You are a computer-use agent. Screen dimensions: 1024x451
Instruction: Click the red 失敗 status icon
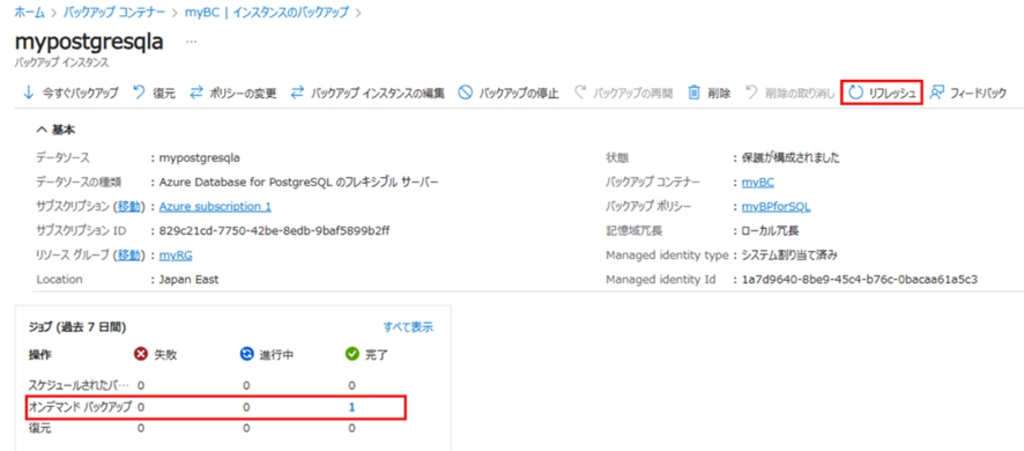(x=140, y=354)
